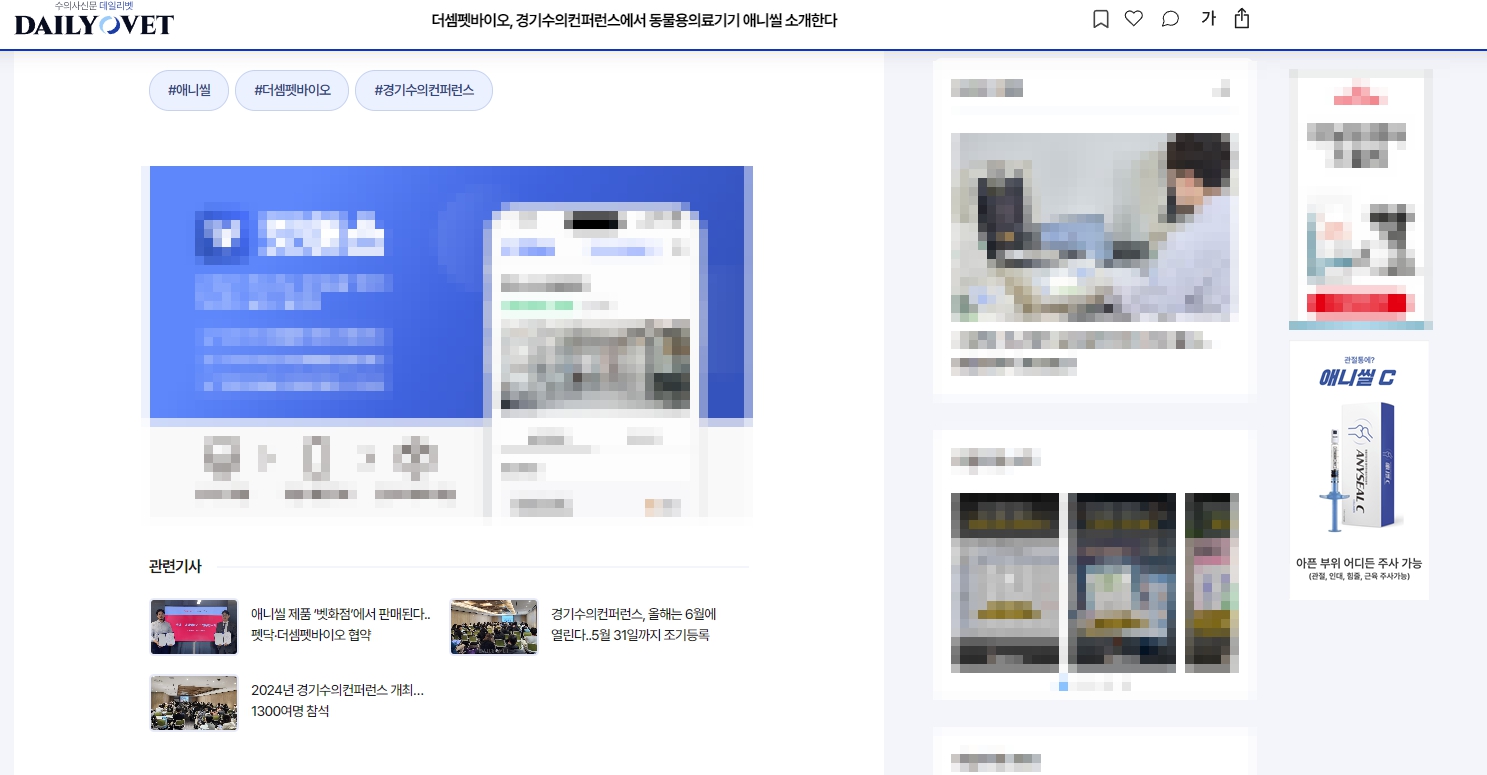Image resolution: width=1487 pixels, height=775 pixels.
Task: Open the #경기수의컨퍼런스 tag
Action: 424,90
